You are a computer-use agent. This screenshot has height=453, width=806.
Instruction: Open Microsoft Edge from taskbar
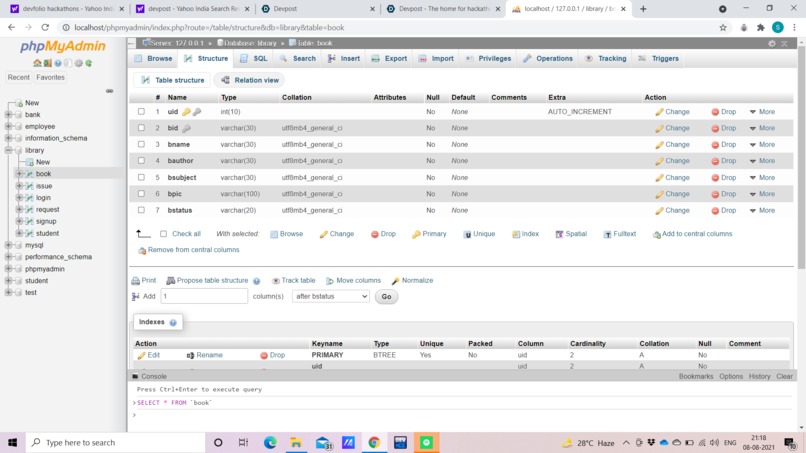click(270, 442)
